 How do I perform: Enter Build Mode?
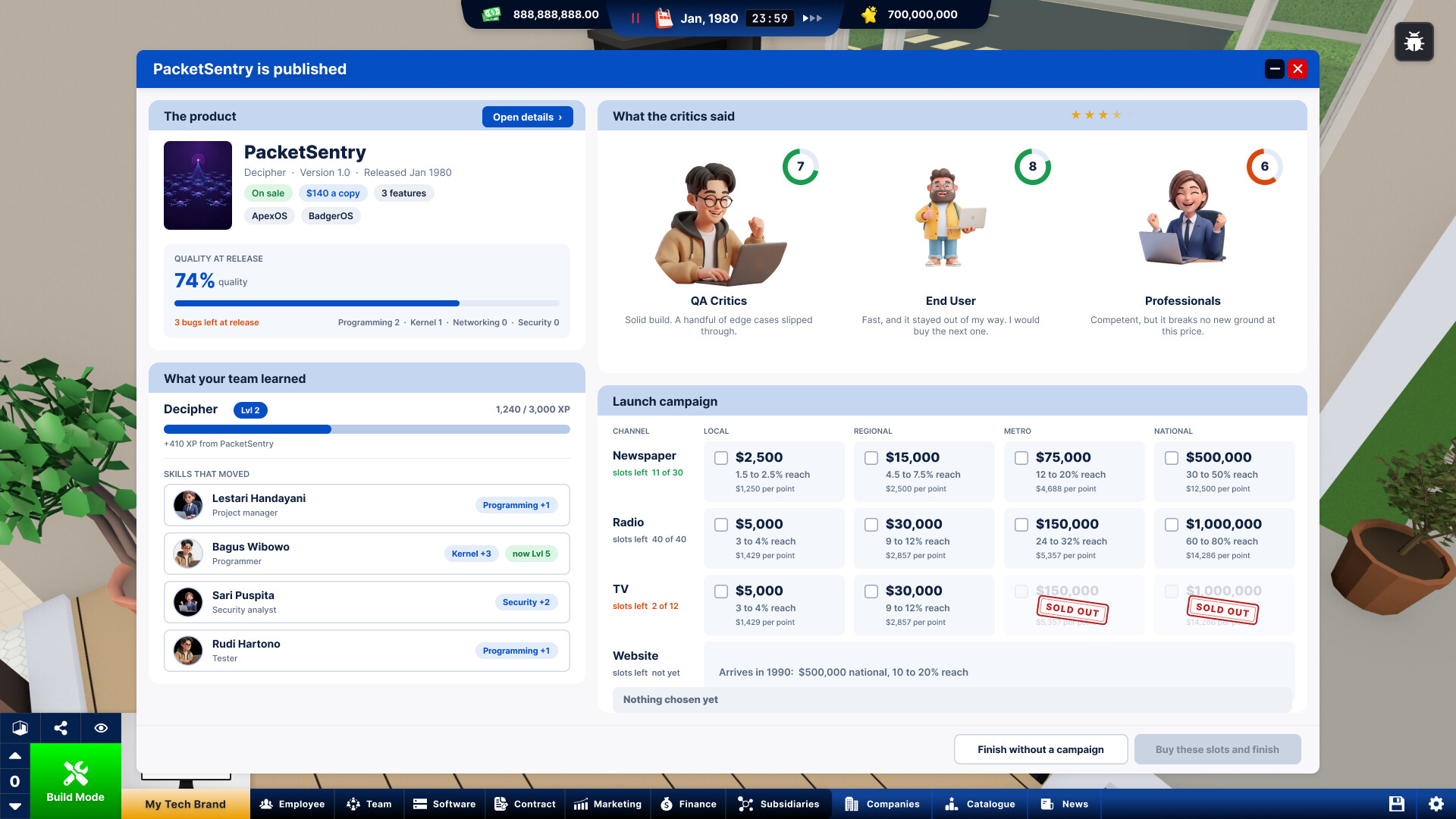click(x=76, y=781)
